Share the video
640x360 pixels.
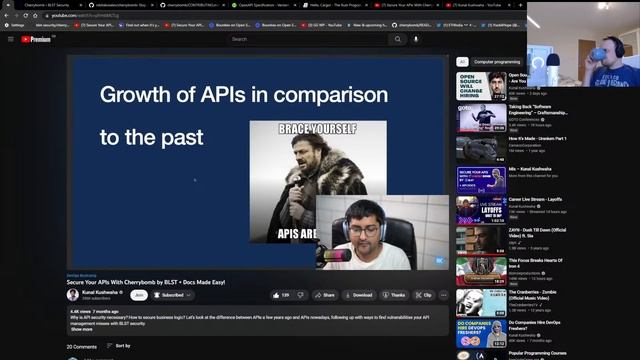coord(325,295)
